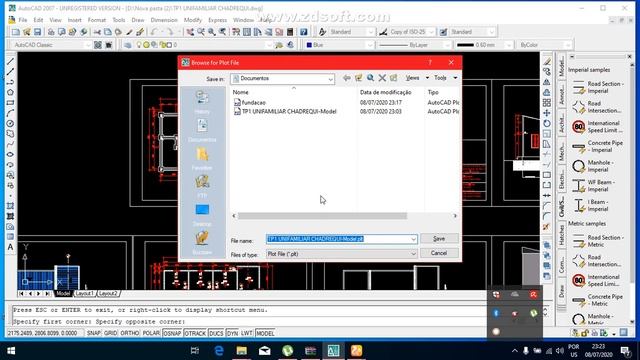This screenshot has width=640, height=360.
Task: Click the Help question-mark toolbar icon
Action: point(304,32)
